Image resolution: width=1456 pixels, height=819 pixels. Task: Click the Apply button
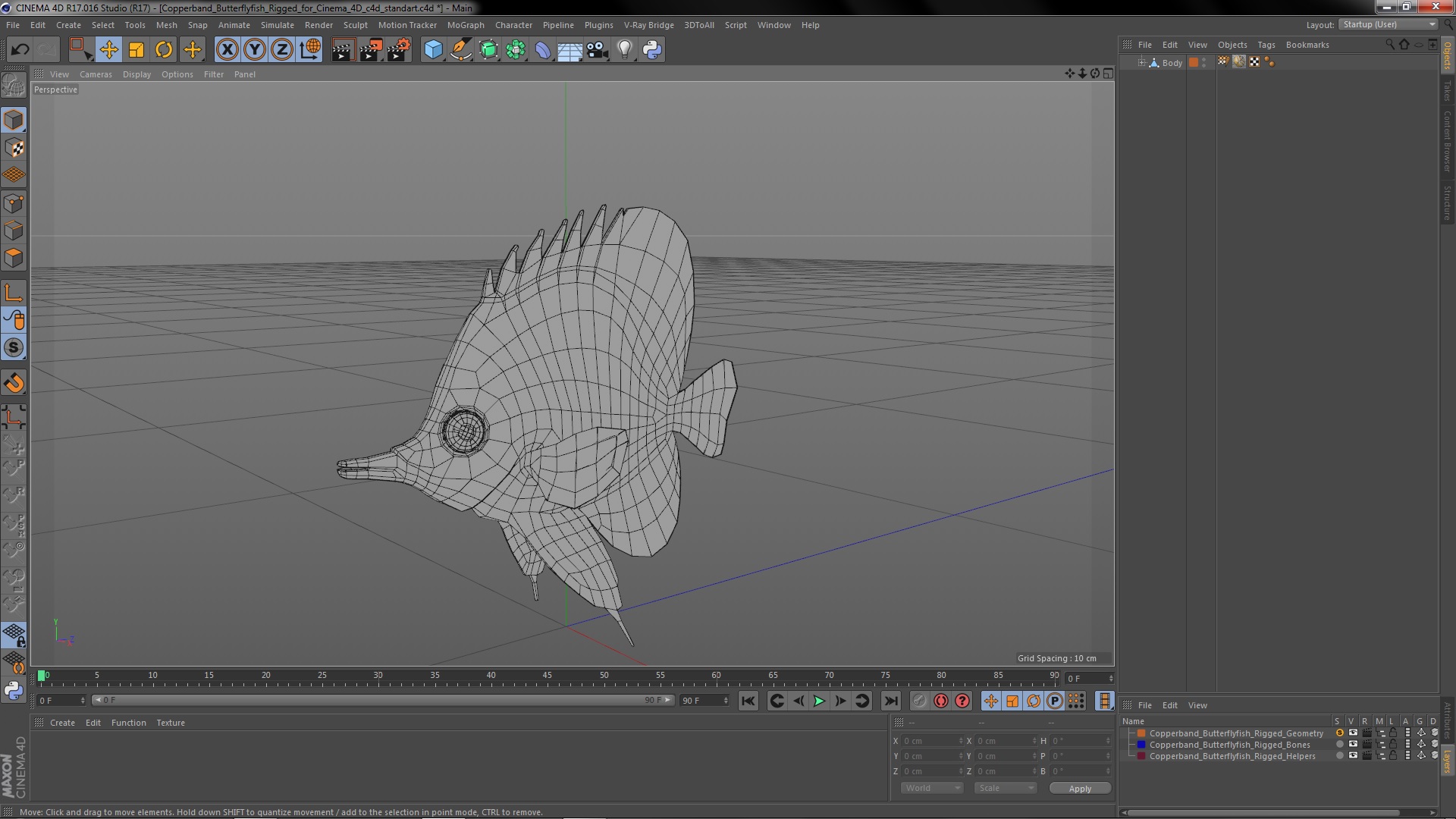pos(1080,789)
